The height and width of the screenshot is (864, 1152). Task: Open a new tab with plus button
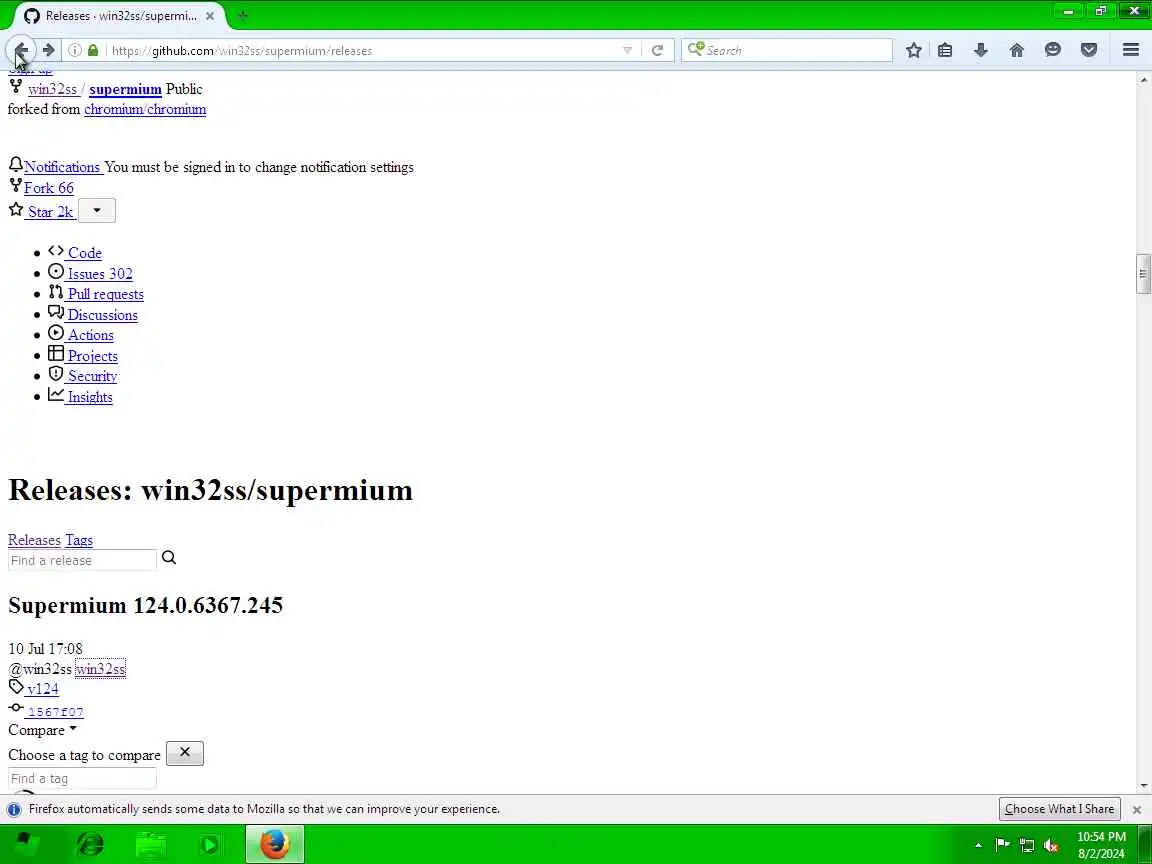tap(242, 15)
